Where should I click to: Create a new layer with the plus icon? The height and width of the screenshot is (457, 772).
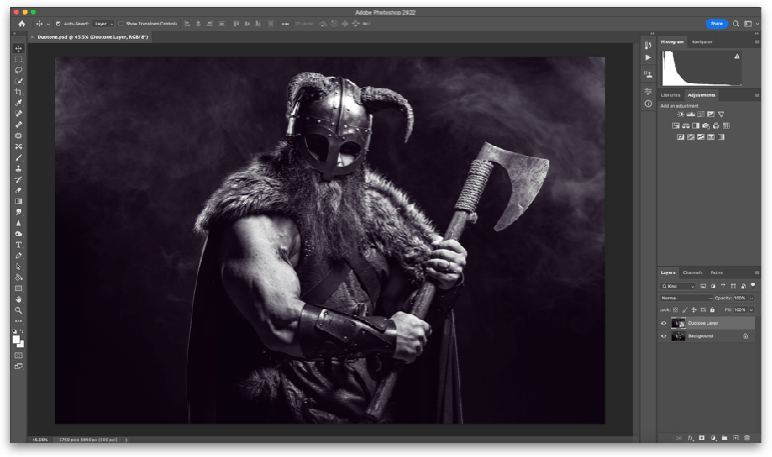735,437
